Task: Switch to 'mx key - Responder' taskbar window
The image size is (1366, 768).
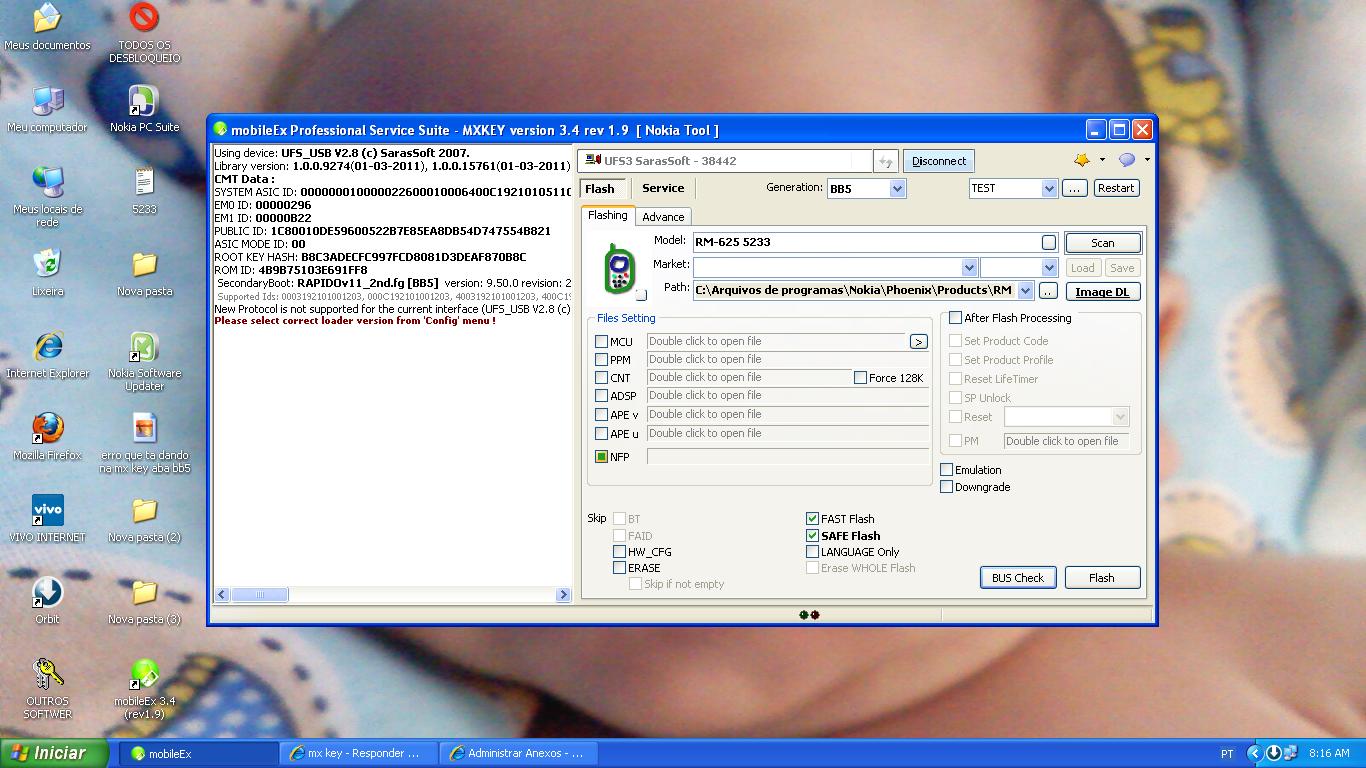Action: (x=359, y=754)
